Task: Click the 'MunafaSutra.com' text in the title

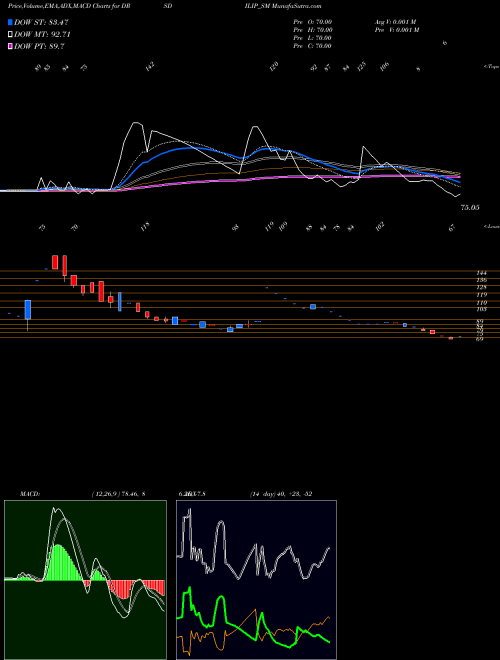Action: pyautogui.click(x=297, y=6)
